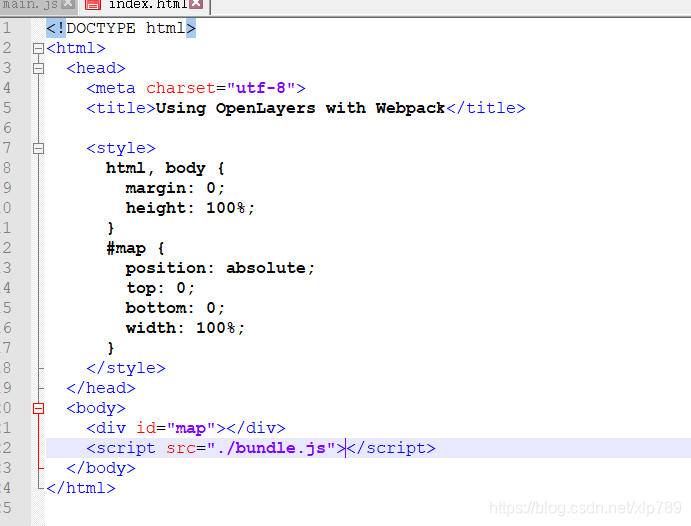This screenshot has width=691, height=526.
Task: Click the div id="map" line
Action: coord(186,428)
